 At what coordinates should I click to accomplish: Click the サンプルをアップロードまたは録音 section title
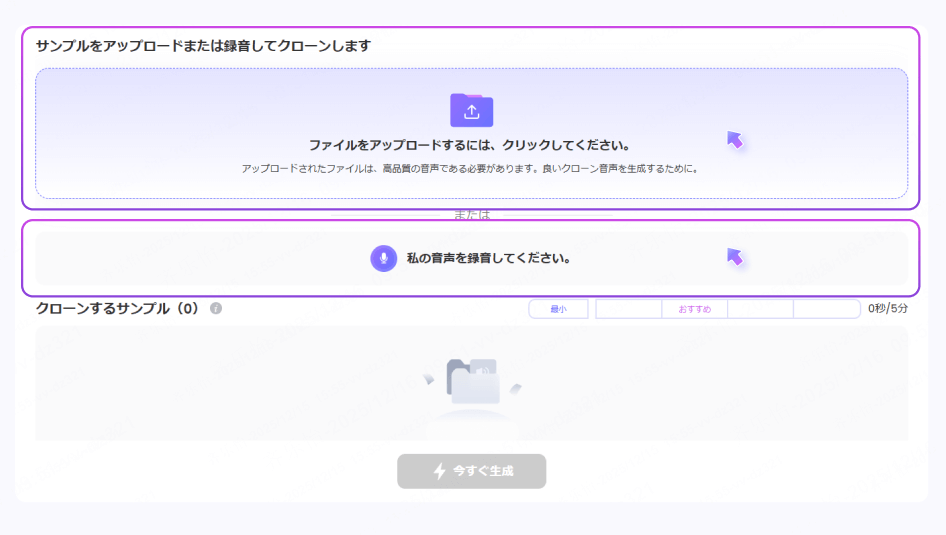click(x=204, y=46)
